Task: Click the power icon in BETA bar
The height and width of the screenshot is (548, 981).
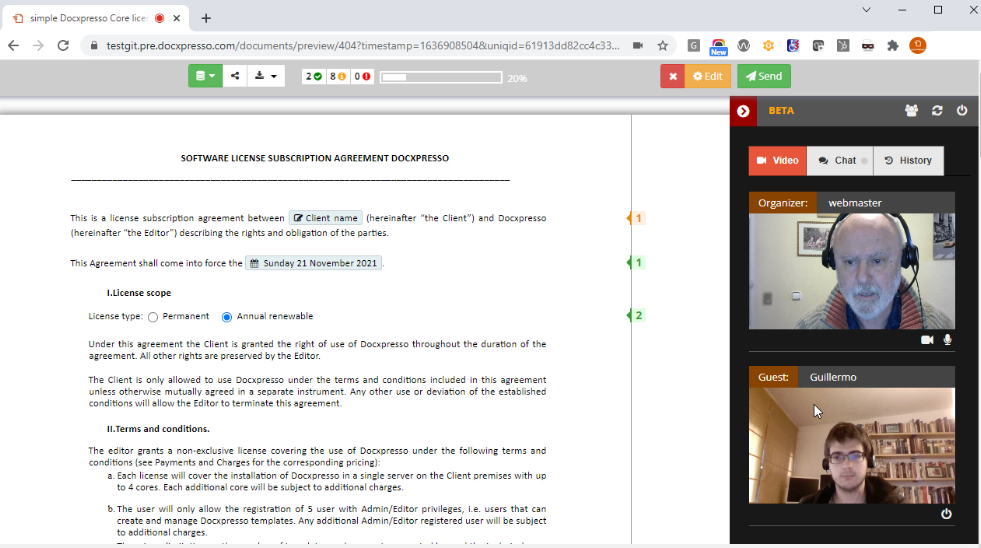Action: coord(962,111)
